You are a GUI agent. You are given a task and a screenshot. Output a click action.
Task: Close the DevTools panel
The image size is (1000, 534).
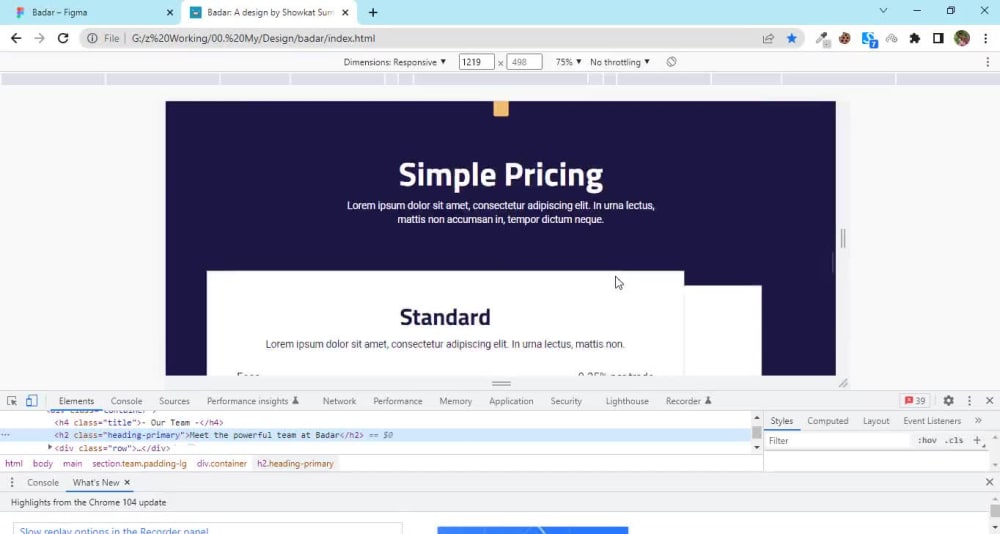989,401
